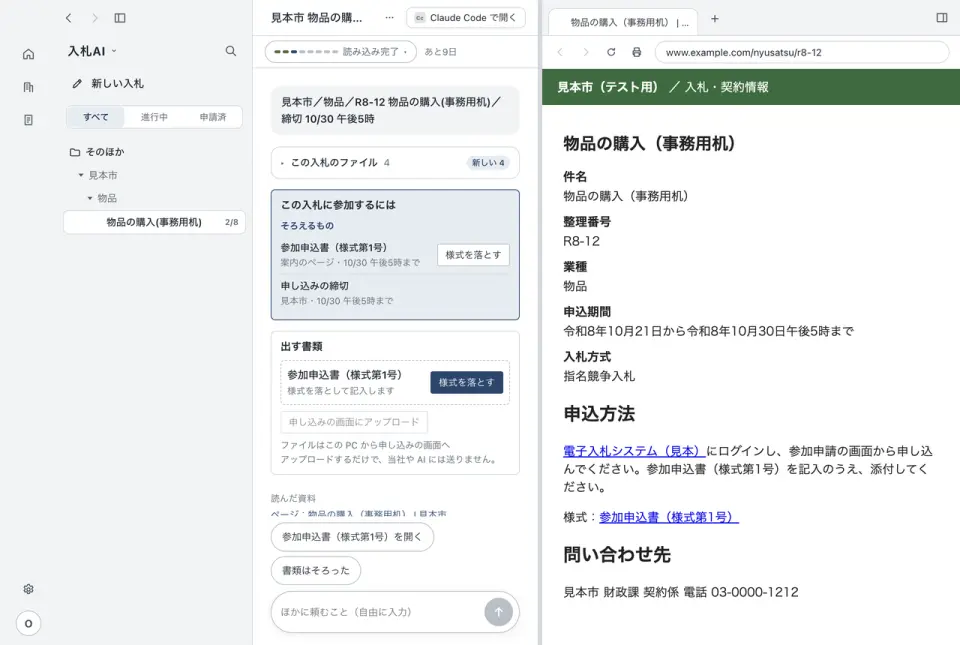The image size is (960, 645).
Task: Reload the browser page
Action: [611, 53]
